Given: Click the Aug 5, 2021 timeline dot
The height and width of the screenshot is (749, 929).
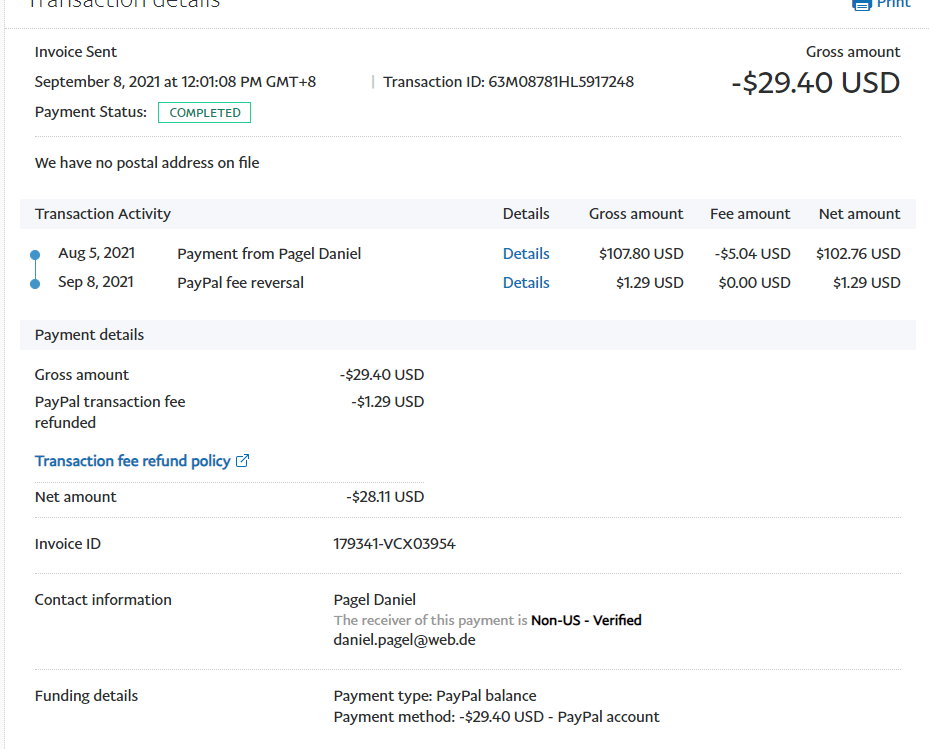Looking at the screenshot, I should (36, 255).
